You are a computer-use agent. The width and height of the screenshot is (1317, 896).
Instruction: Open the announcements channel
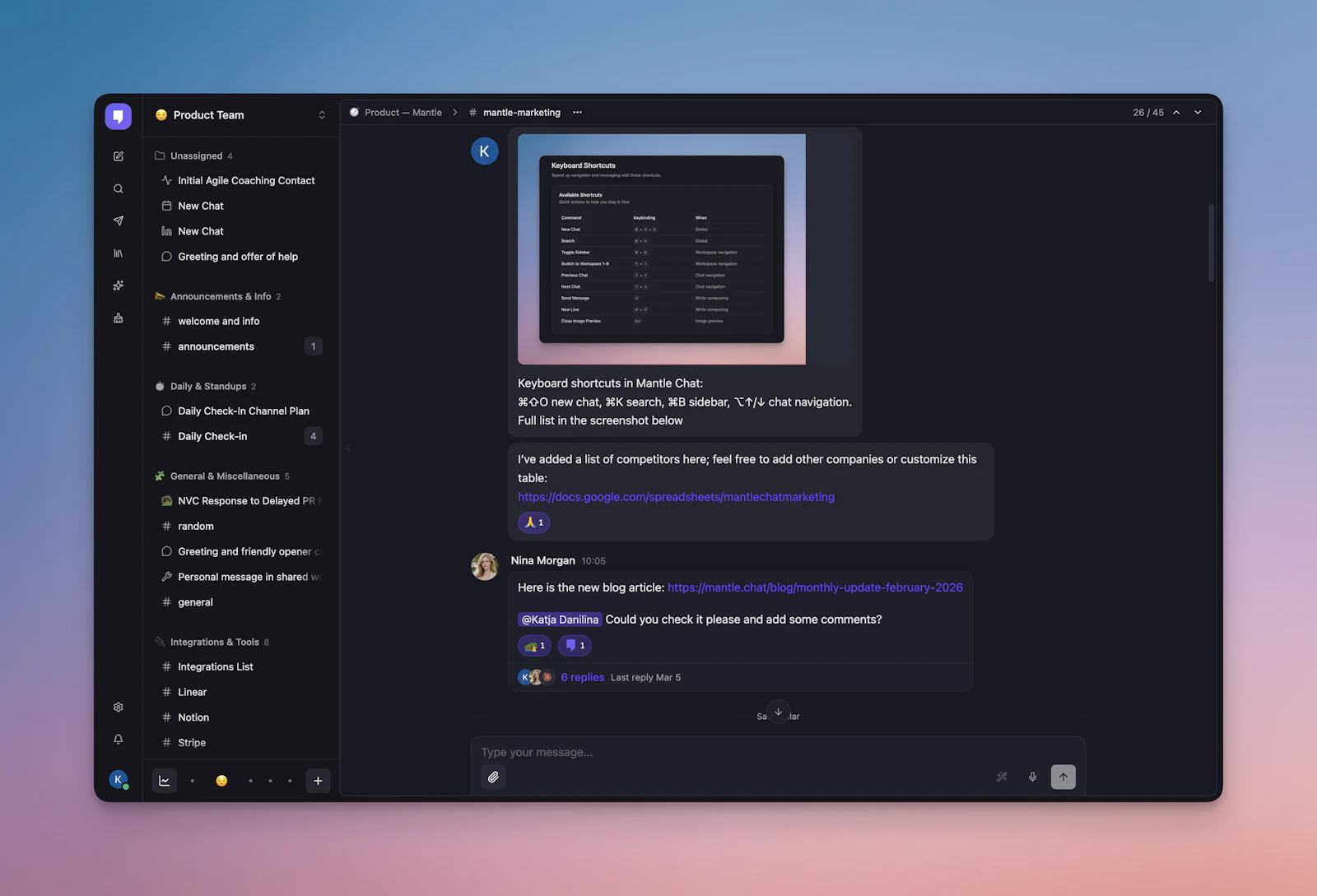coord(240,346)
